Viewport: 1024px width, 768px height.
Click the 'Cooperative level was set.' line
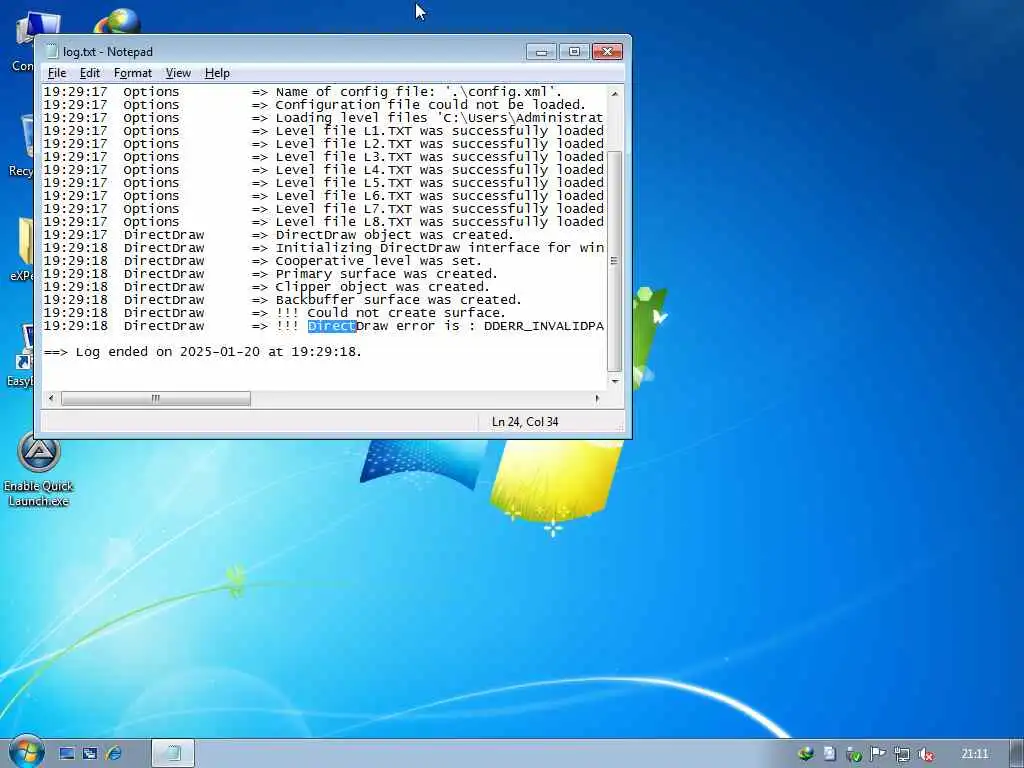(263, 261)
